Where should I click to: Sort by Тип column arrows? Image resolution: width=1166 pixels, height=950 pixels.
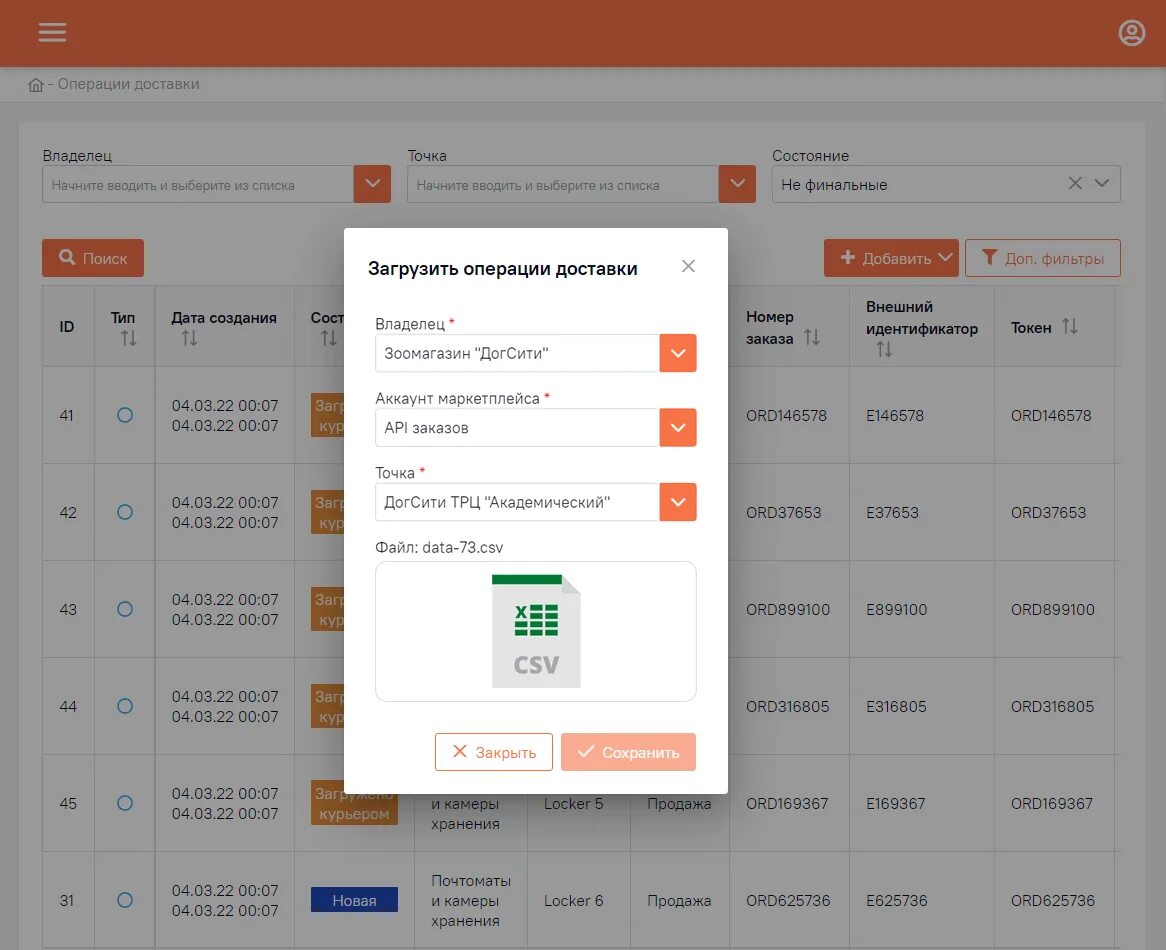click(129, 338)
